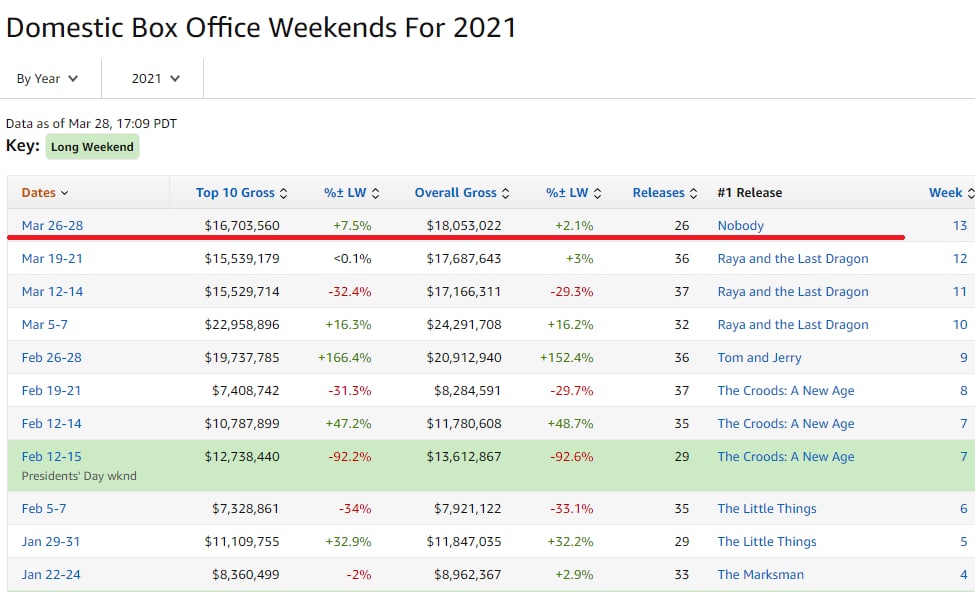Select week 7 in Feb 12-14 row

(x=964, y=423)
